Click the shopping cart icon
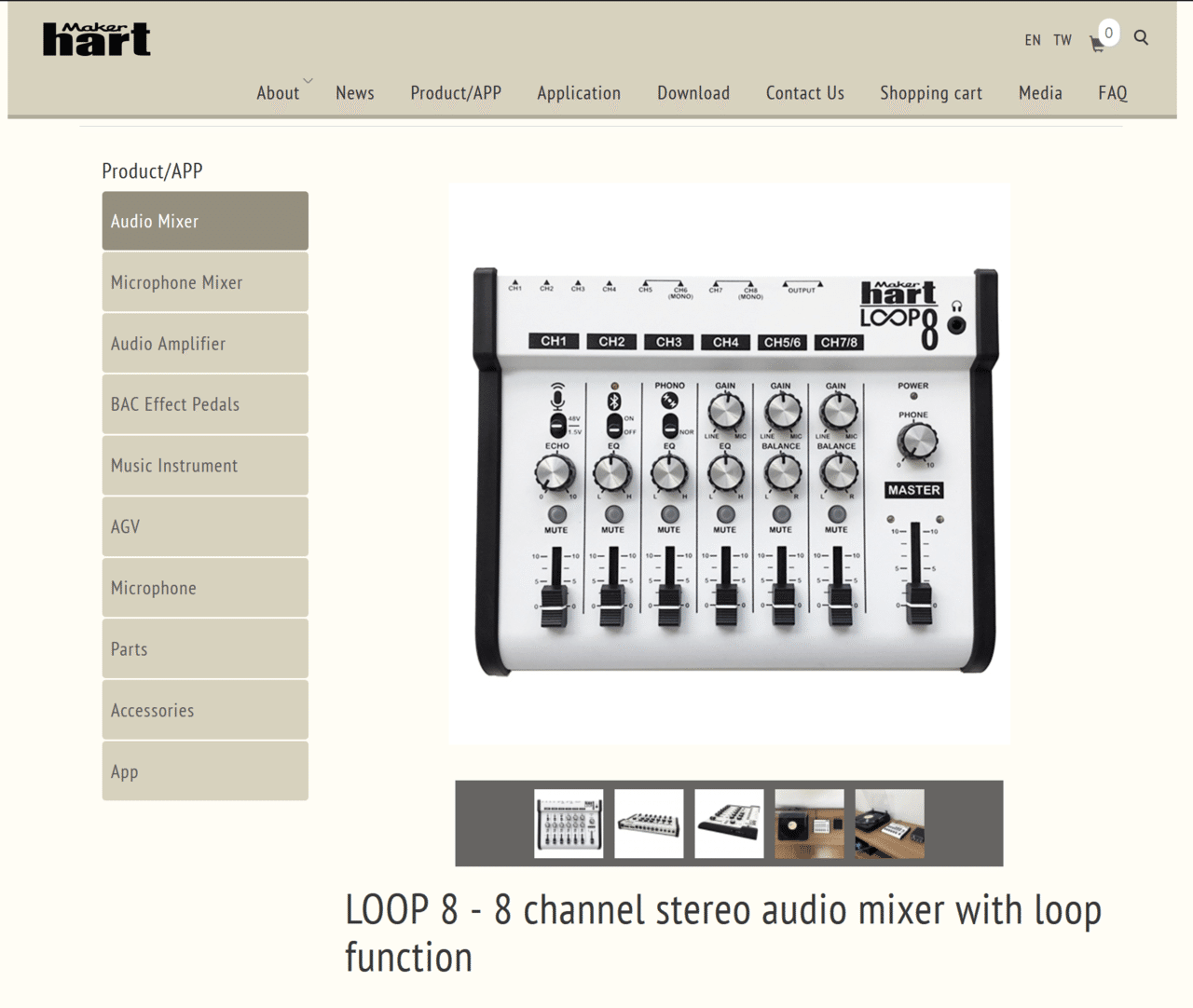 coord(1098,42)
